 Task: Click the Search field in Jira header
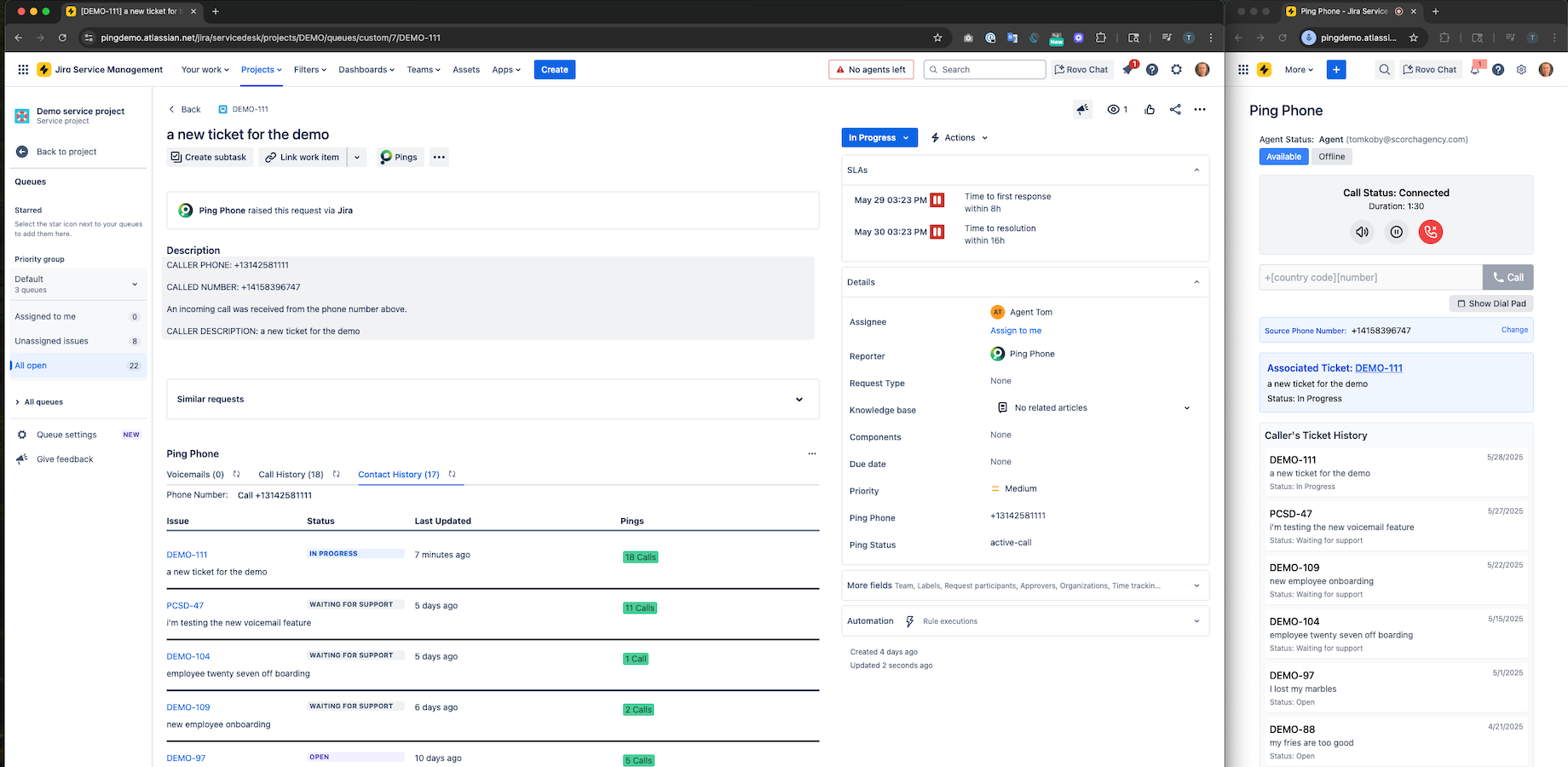click(984, 70)
